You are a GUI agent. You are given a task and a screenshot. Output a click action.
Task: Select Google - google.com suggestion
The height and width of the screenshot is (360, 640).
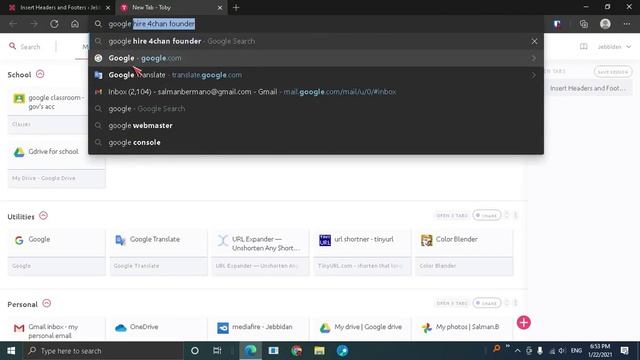coord(316,58)
